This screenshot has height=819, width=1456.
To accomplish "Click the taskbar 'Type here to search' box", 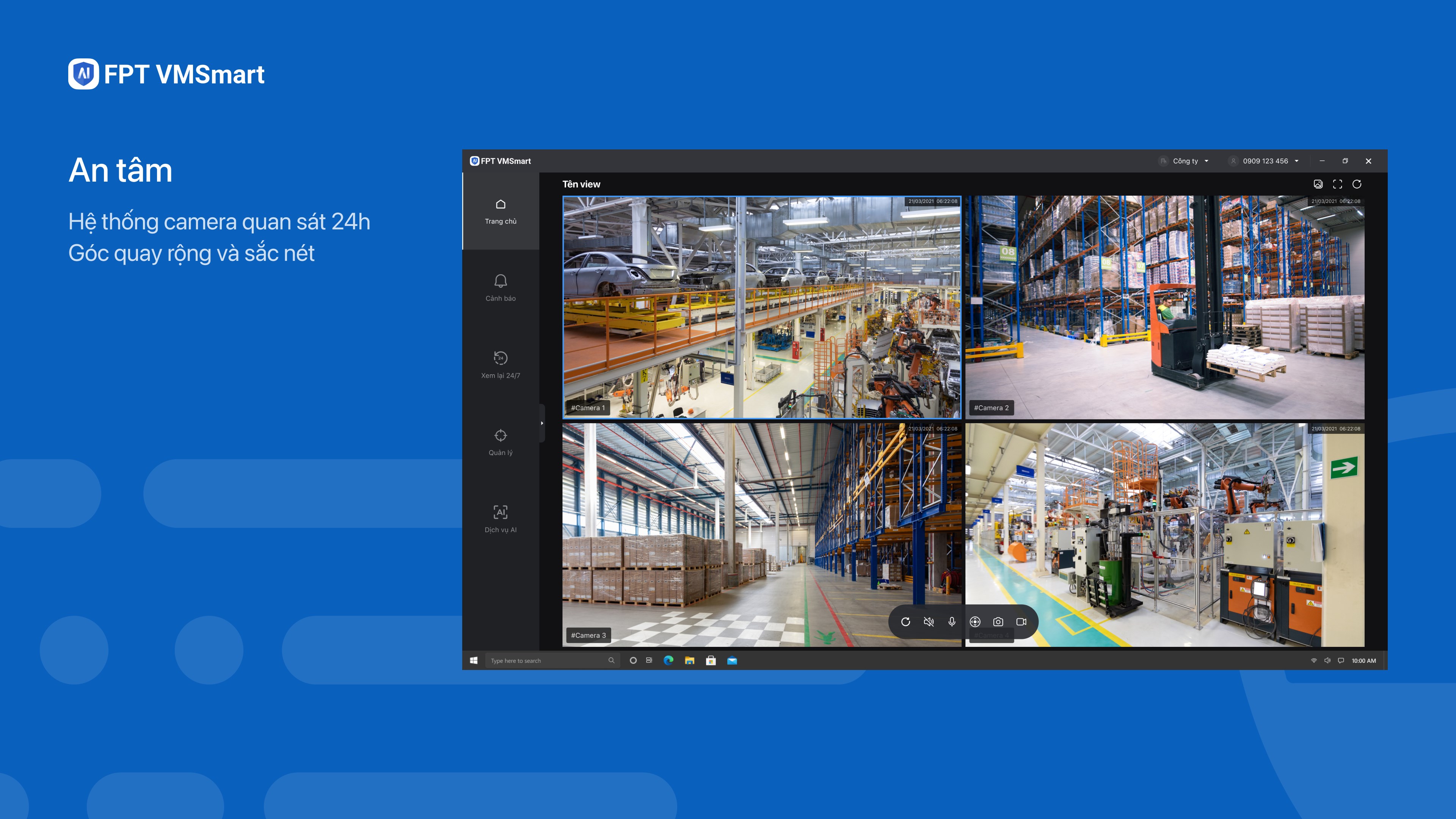I will point(552,661).
